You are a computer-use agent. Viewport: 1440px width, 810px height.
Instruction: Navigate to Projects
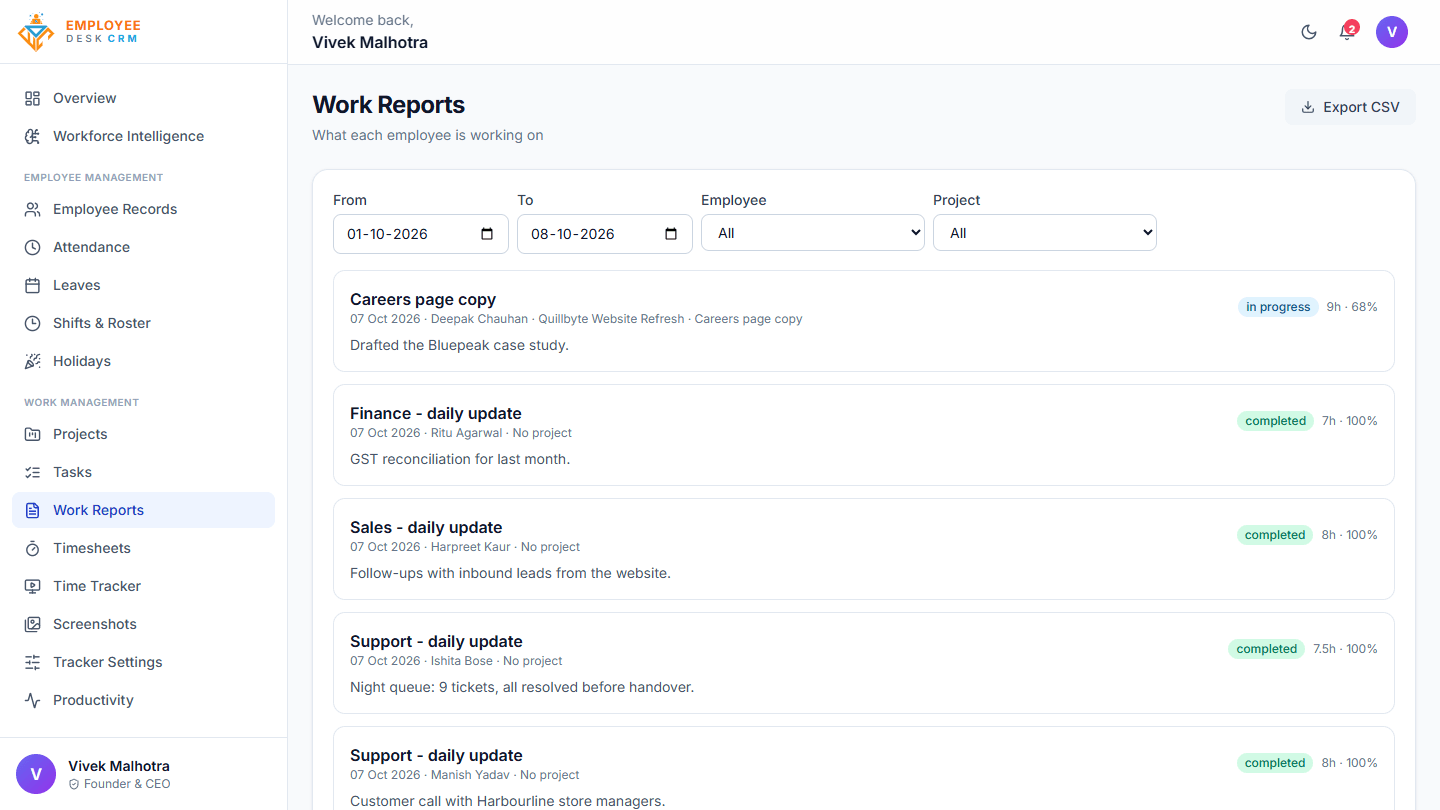tap(143, 434)
